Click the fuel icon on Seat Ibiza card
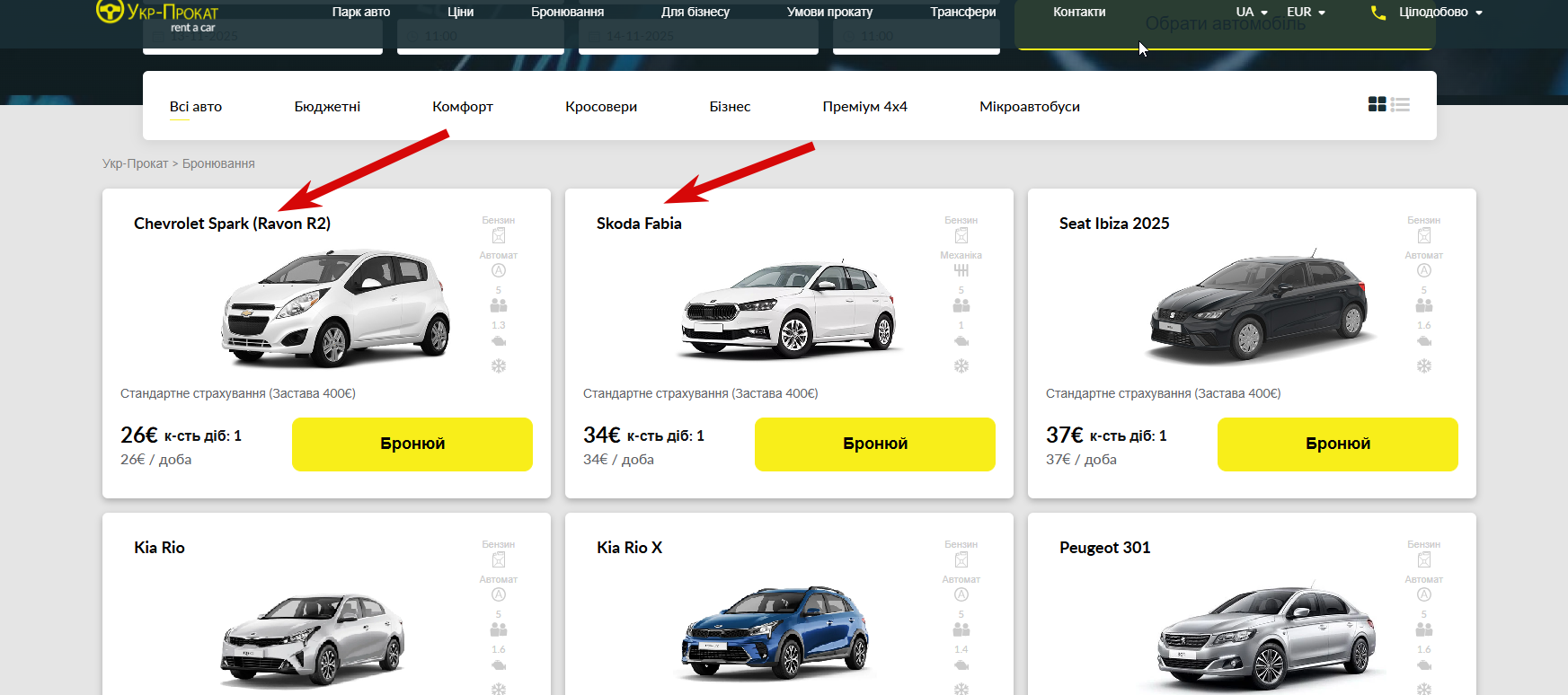The width and height of the screenshot is (1568, 695). [1424, 235]
